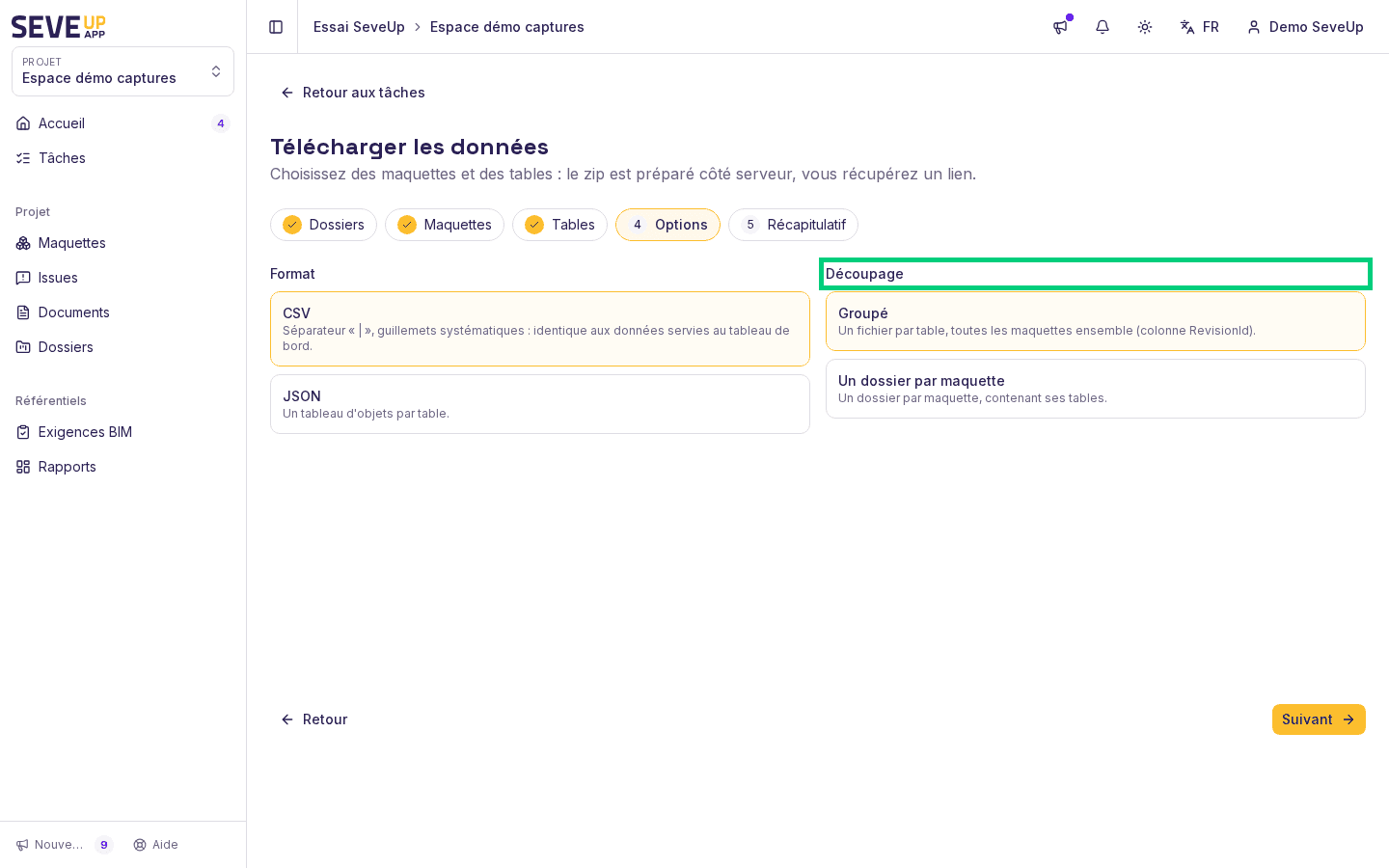Screen dimensions: 1389x868
Task: Click the Espace démo captures breadcrumb
Action: [x=507, y=27]
